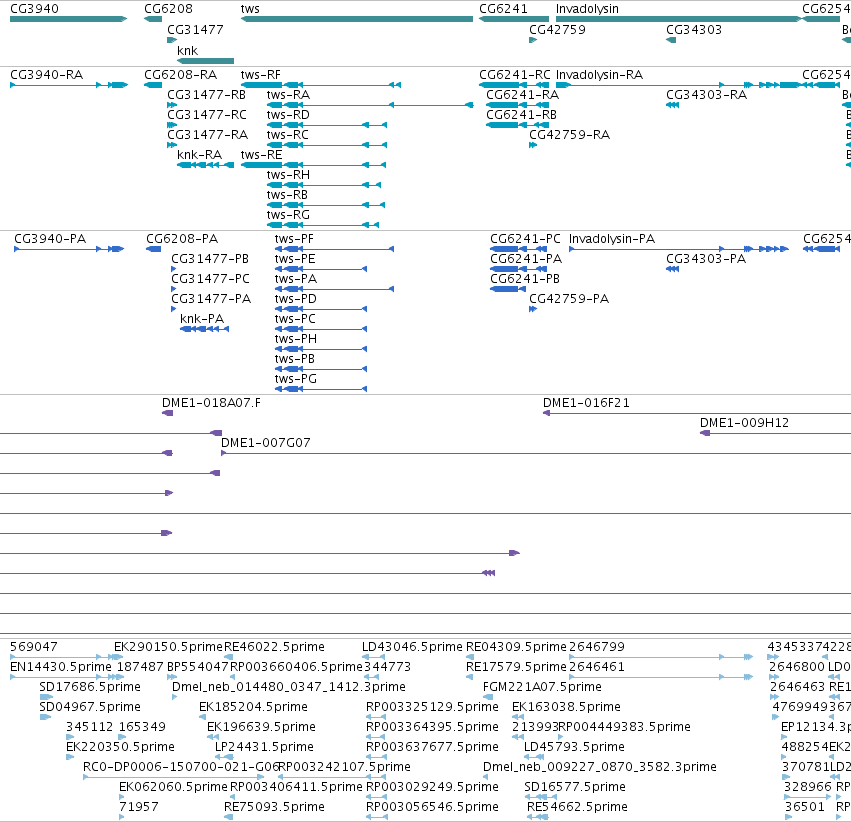Select EST label "RP003325129.5prime"
Viewport: 851px width, 822px height.
(433, 707)
